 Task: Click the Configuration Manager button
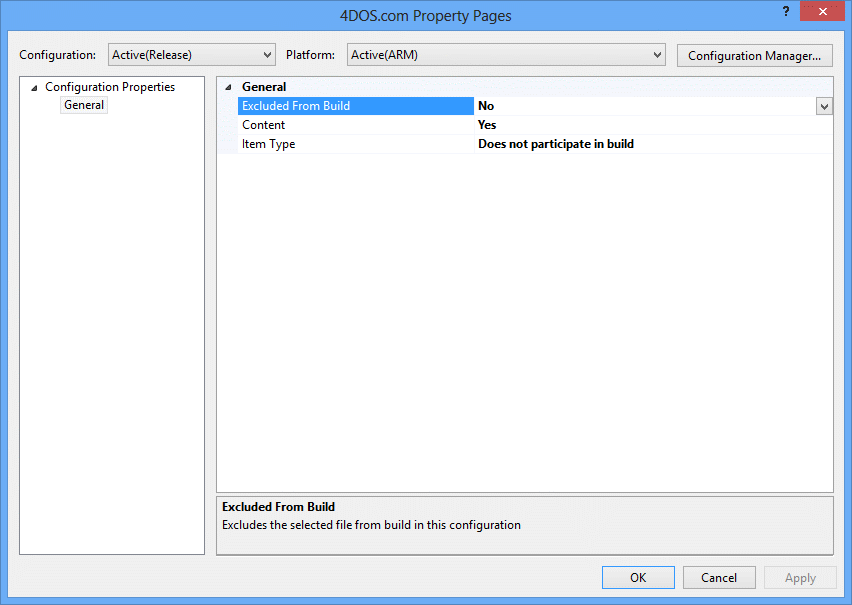[x=754, y=56]
